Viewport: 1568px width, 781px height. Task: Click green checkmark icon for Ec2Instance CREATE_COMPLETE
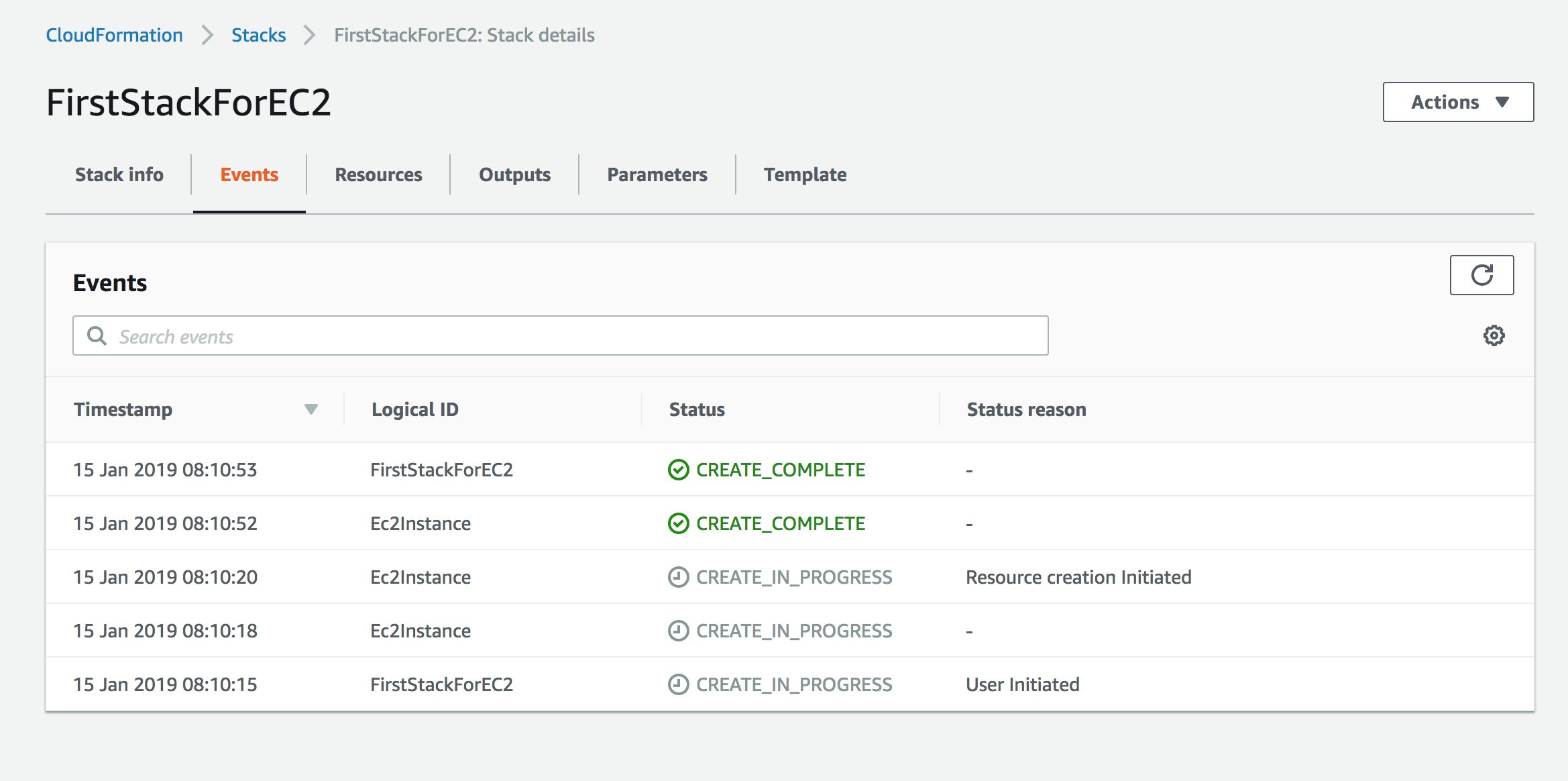coord(678,523)
